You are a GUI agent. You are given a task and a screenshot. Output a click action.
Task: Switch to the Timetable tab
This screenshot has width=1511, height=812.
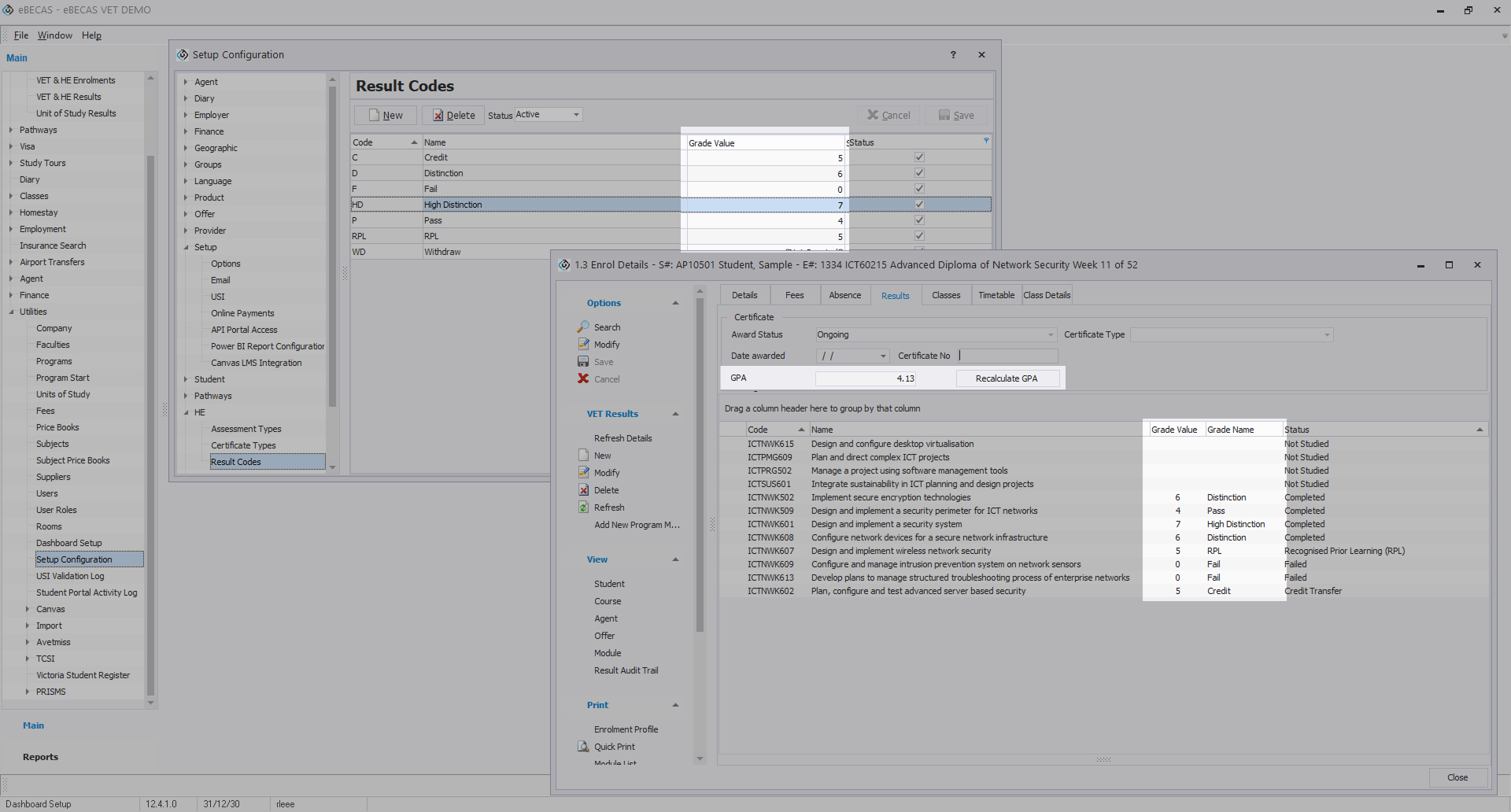tap(996, 295)
